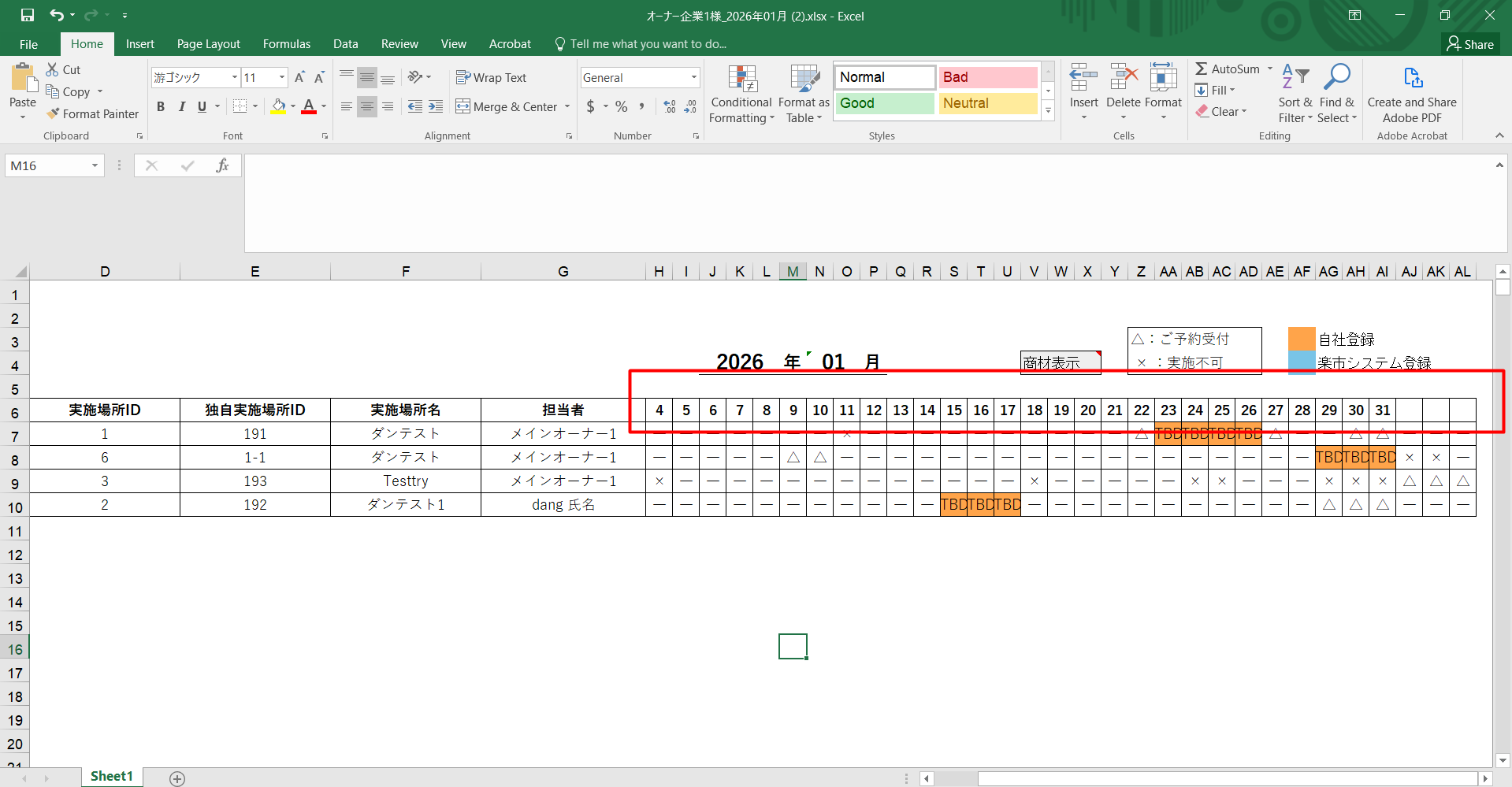The width and height of the screenshot is (1512, 787).
Task: Open the Name Box dropdown arrow
Action: [x=95, y=165]
